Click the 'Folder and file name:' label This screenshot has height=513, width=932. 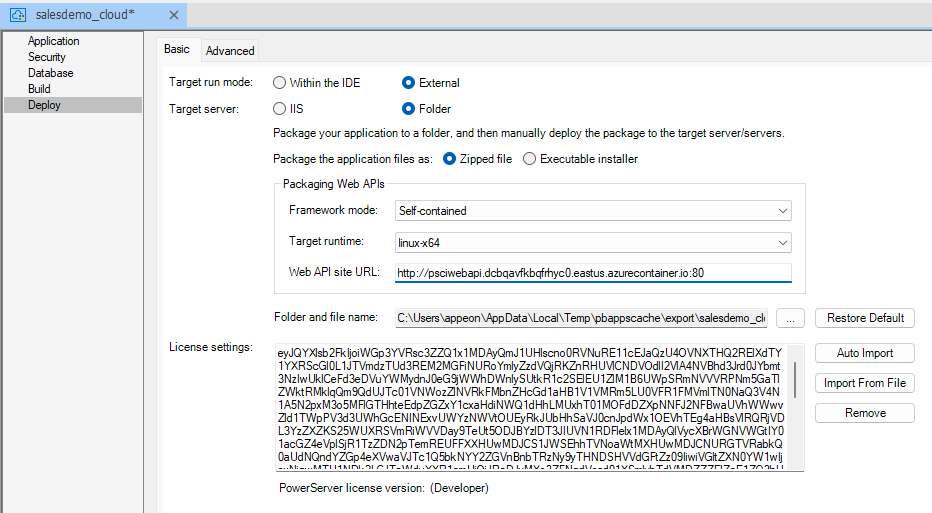[x=326, y=317]
